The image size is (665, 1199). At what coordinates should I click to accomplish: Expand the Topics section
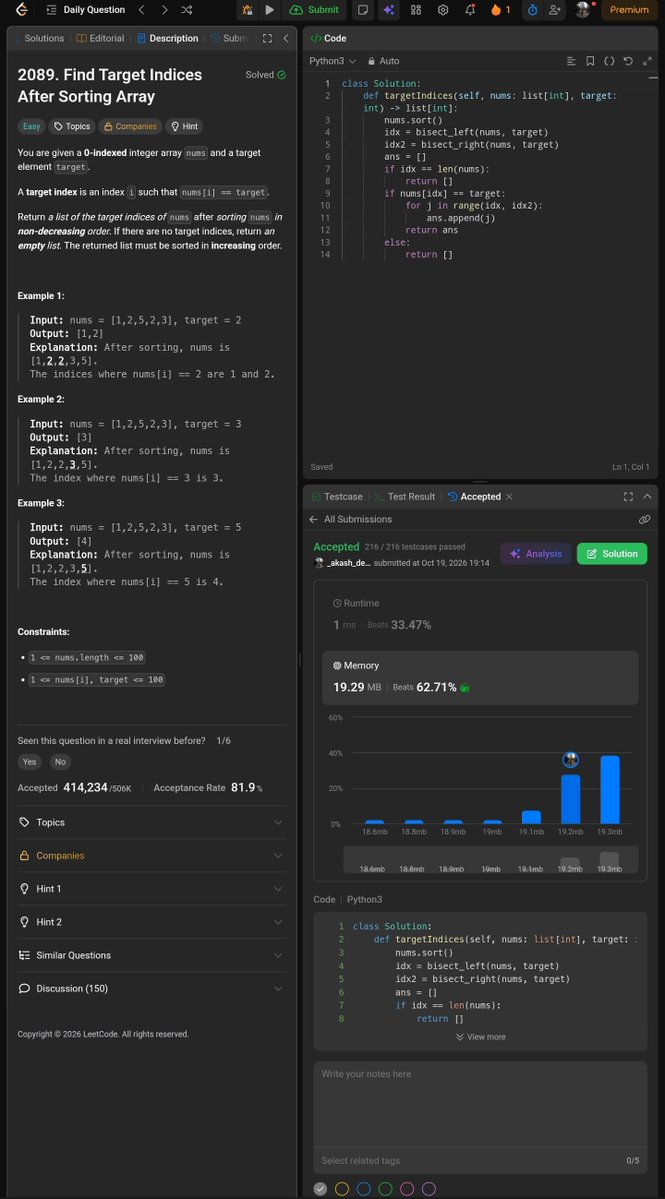151,822
